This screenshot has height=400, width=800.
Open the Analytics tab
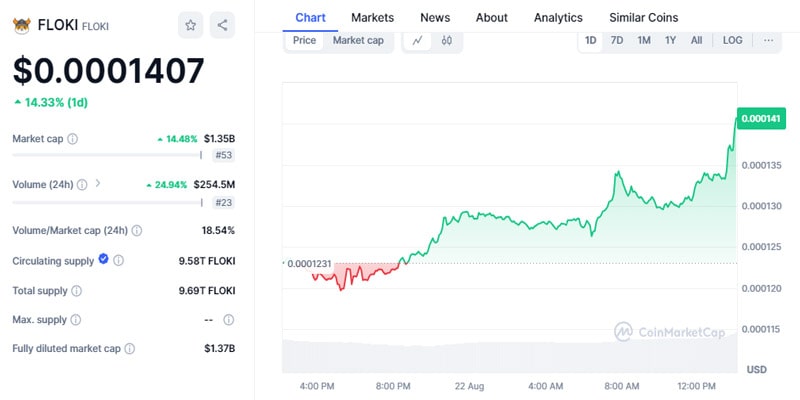pyautogui.click(x=558, y=18)
